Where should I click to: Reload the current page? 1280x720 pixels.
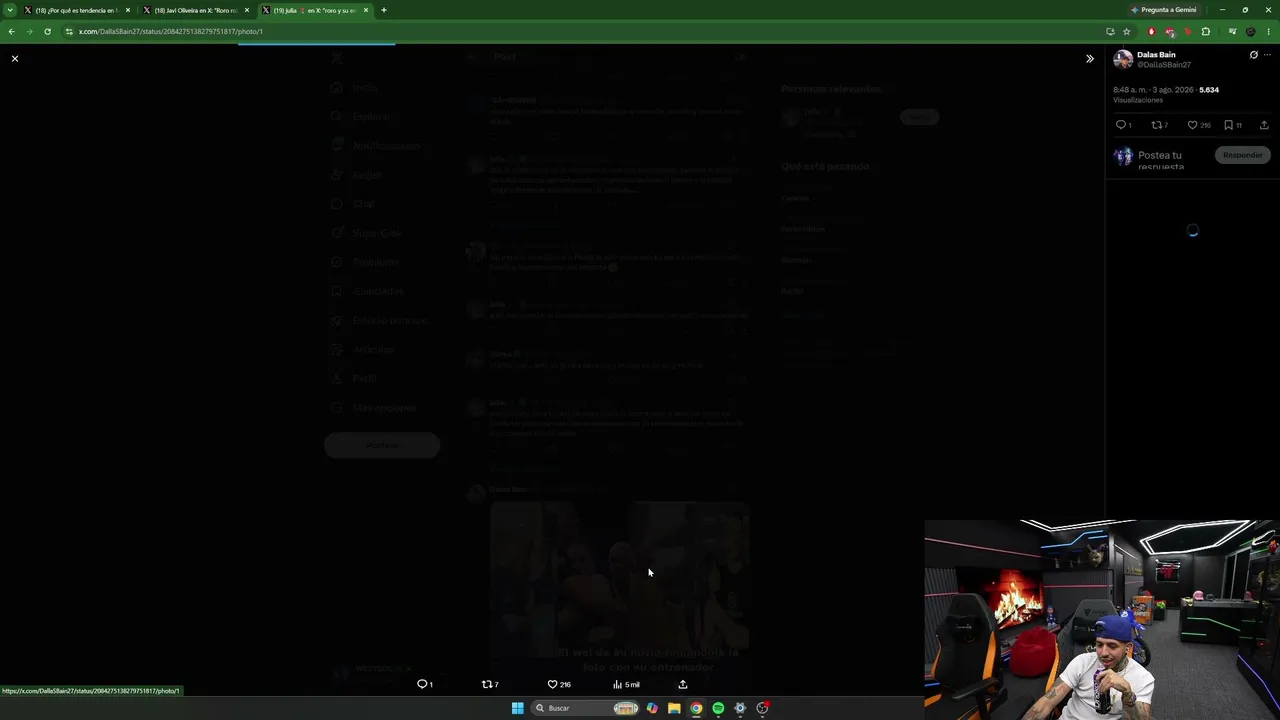[47, 31]
